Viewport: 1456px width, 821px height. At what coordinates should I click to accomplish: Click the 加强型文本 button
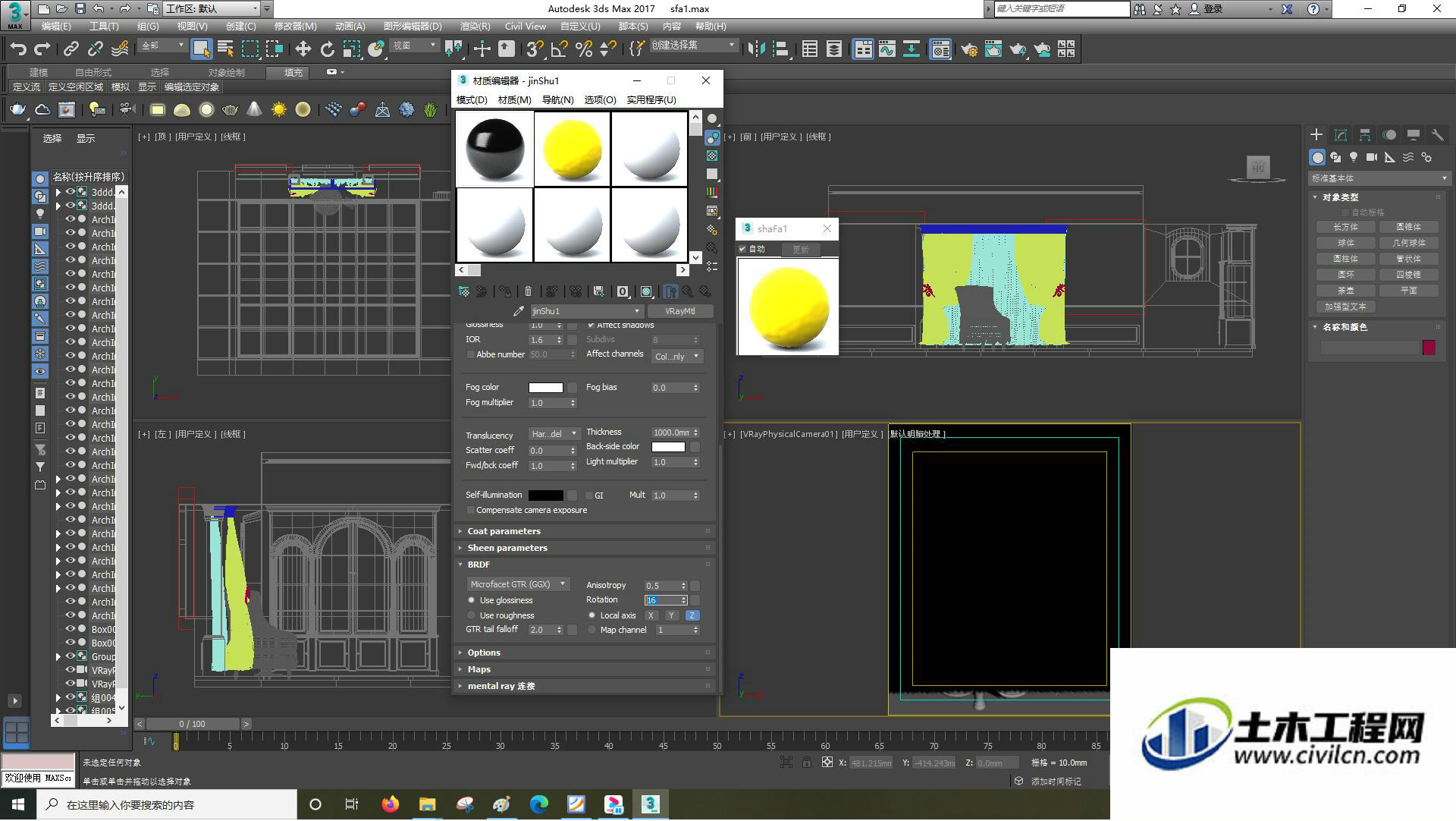(1346, 307)
